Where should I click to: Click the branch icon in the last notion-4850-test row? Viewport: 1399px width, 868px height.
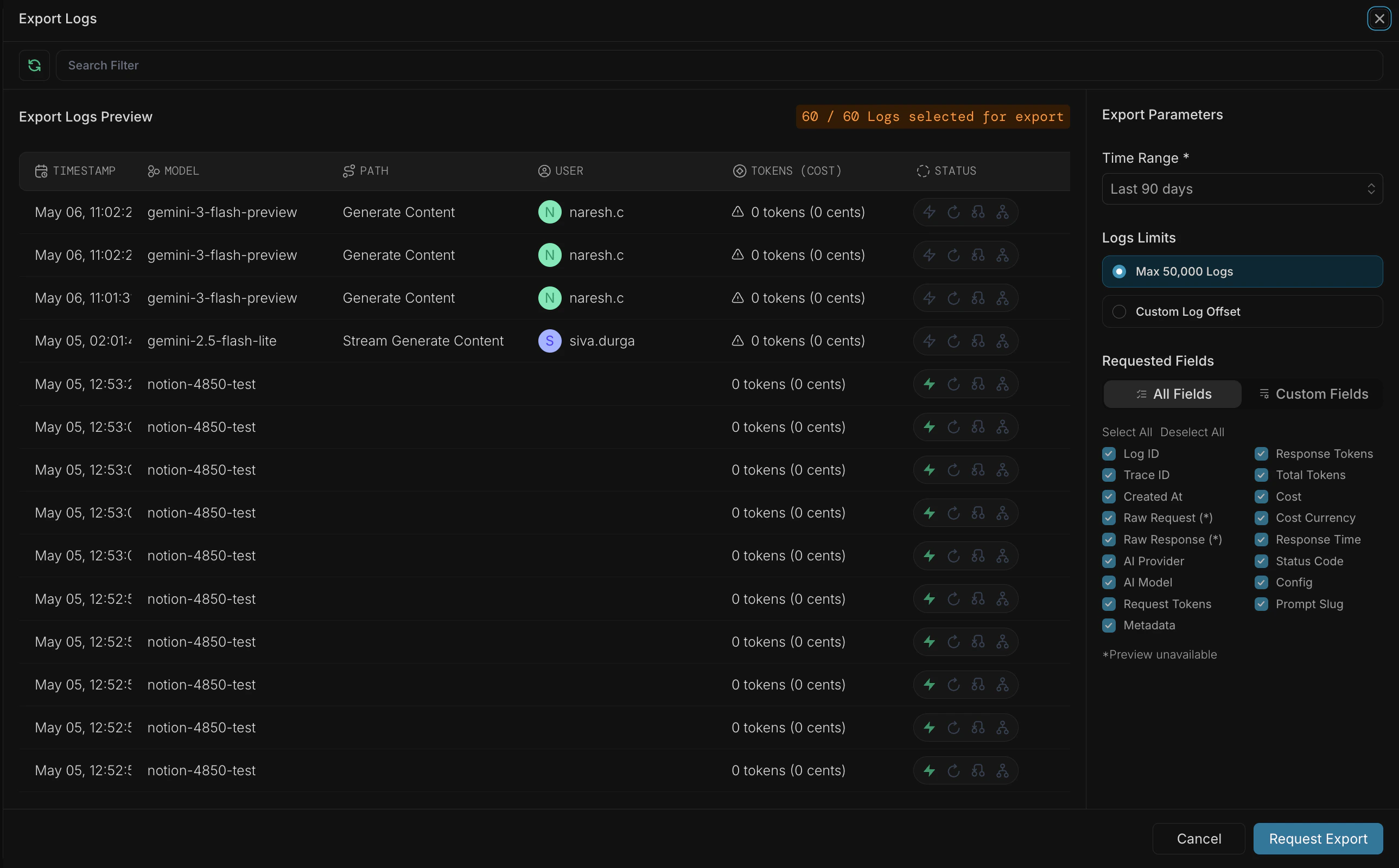coord(978,770)
